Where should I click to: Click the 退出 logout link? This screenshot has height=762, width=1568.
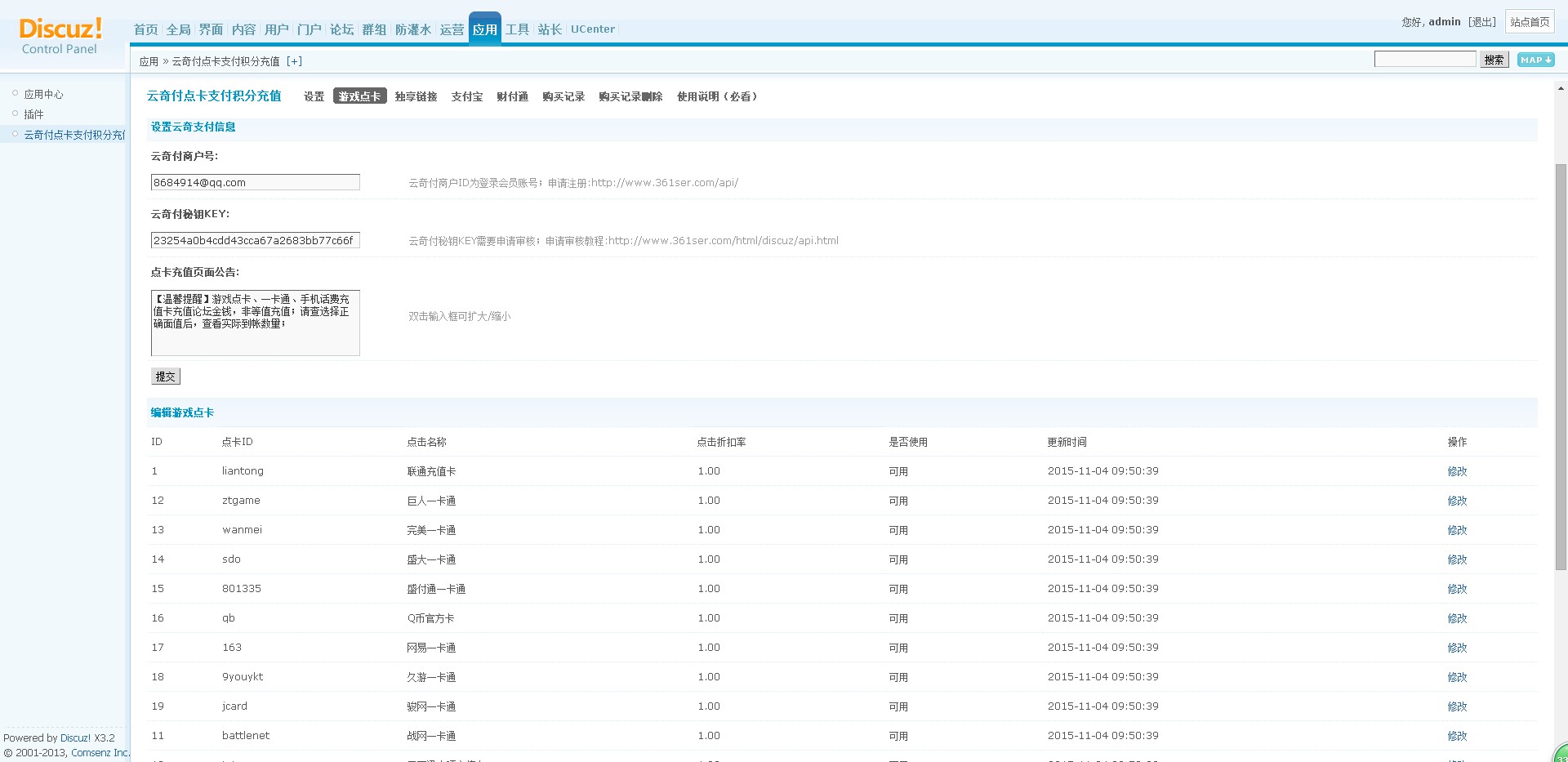(1481, 22)
